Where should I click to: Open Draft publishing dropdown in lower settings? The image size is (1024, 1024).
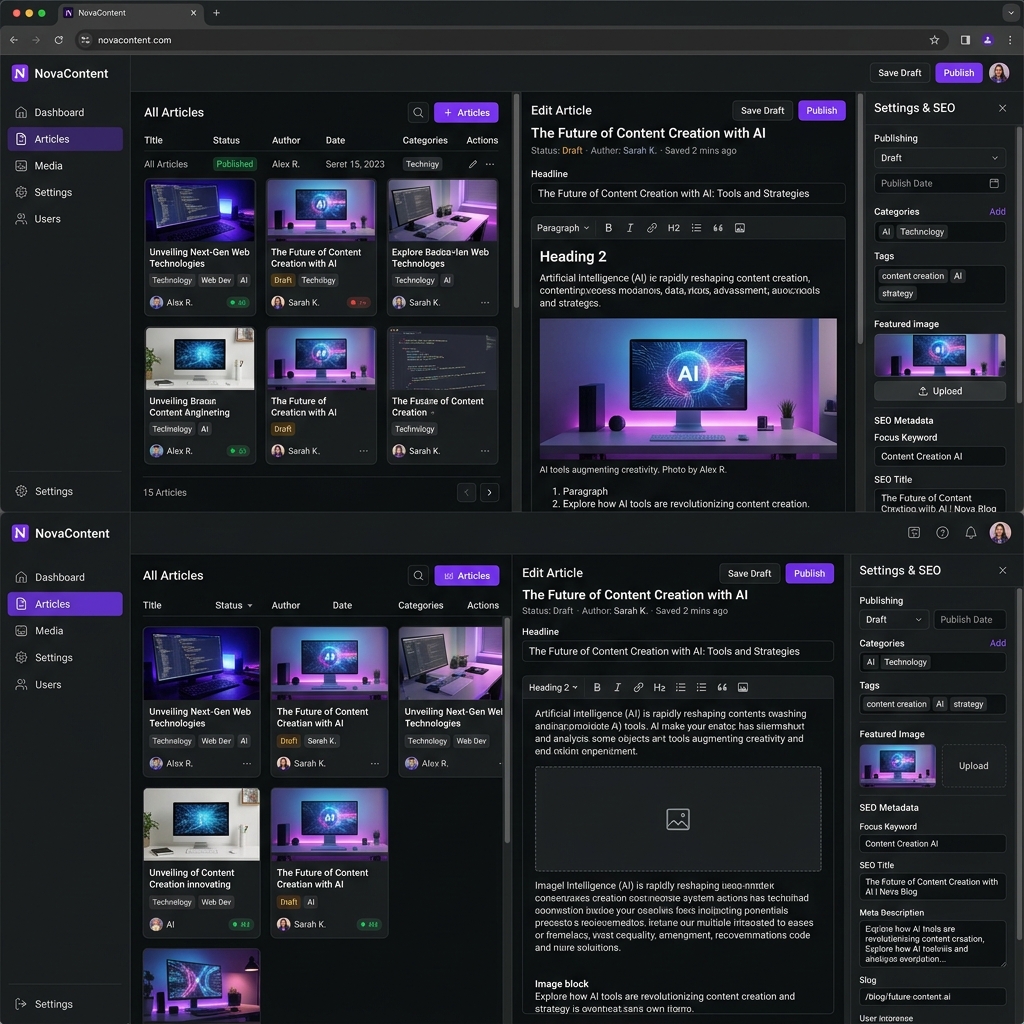pos(893,620)
